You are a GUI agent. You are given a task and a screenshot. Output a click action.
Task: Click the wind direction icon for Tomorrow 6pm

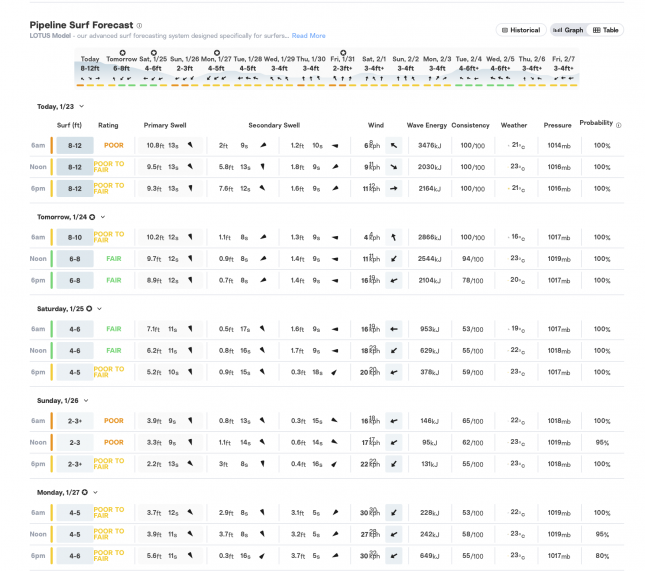point(394,280)
